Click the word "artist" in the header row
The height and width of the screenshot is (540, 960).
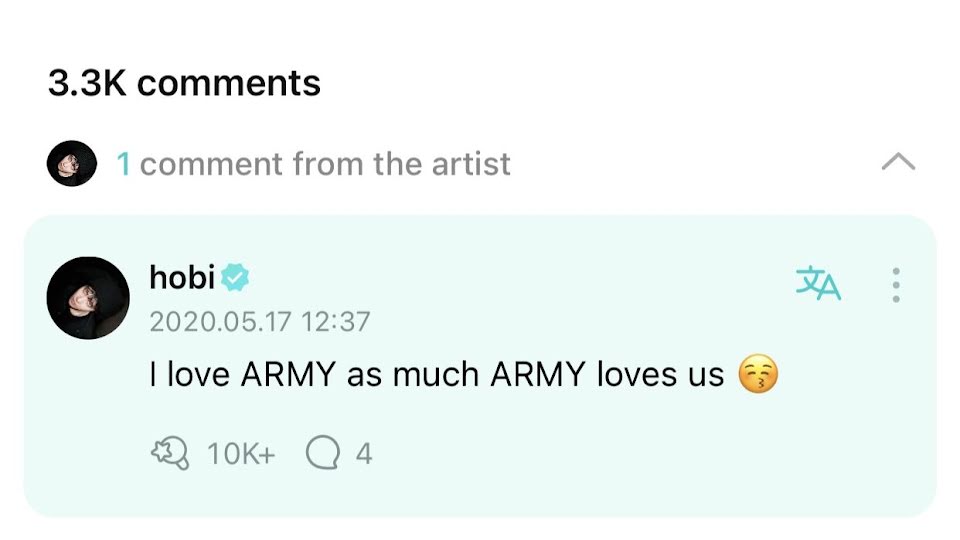tap(469, 163)
